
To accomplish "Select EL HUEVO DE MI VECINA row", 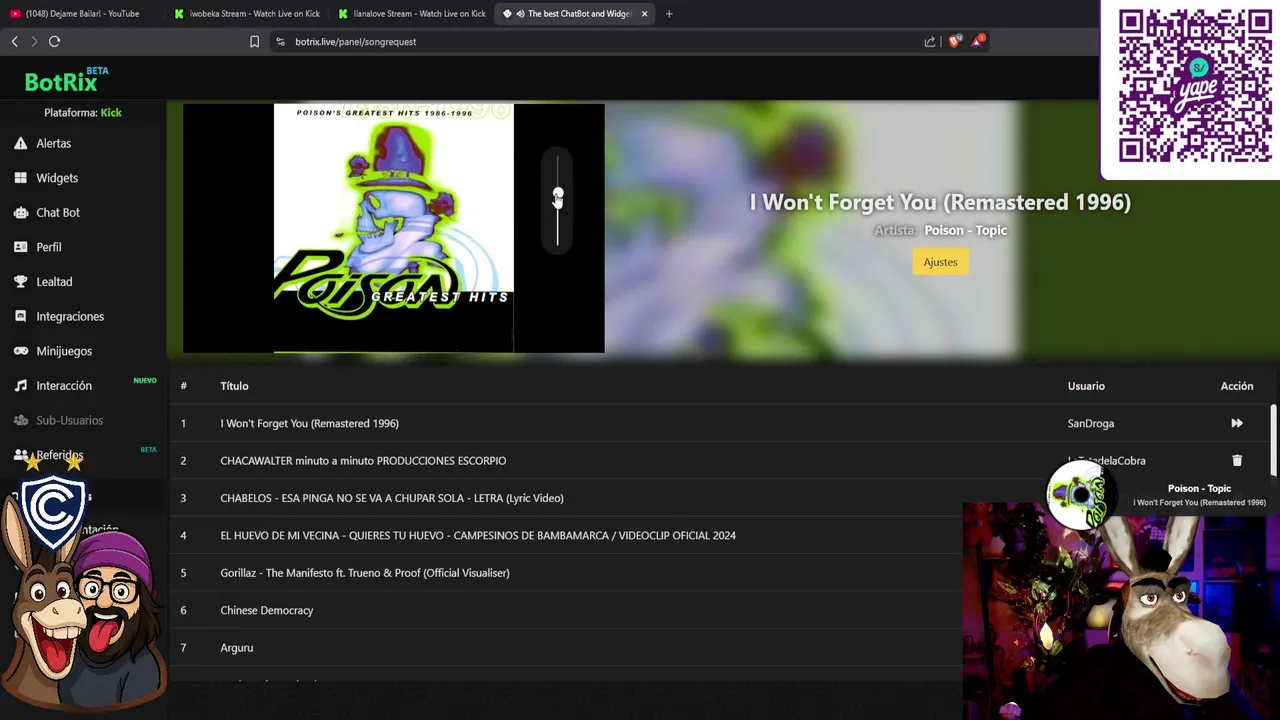I will [720, 535].
